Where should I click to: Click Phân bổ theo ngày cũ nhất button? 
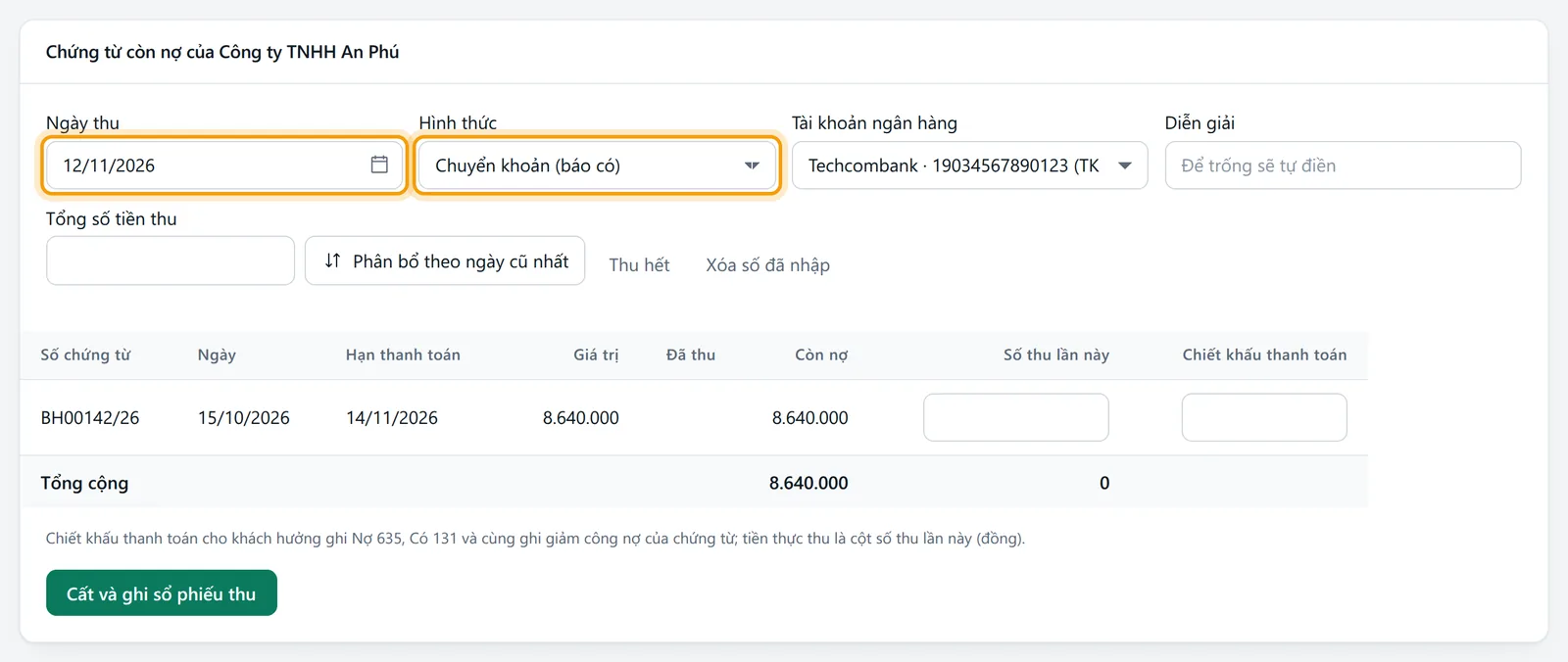(445, 260)
